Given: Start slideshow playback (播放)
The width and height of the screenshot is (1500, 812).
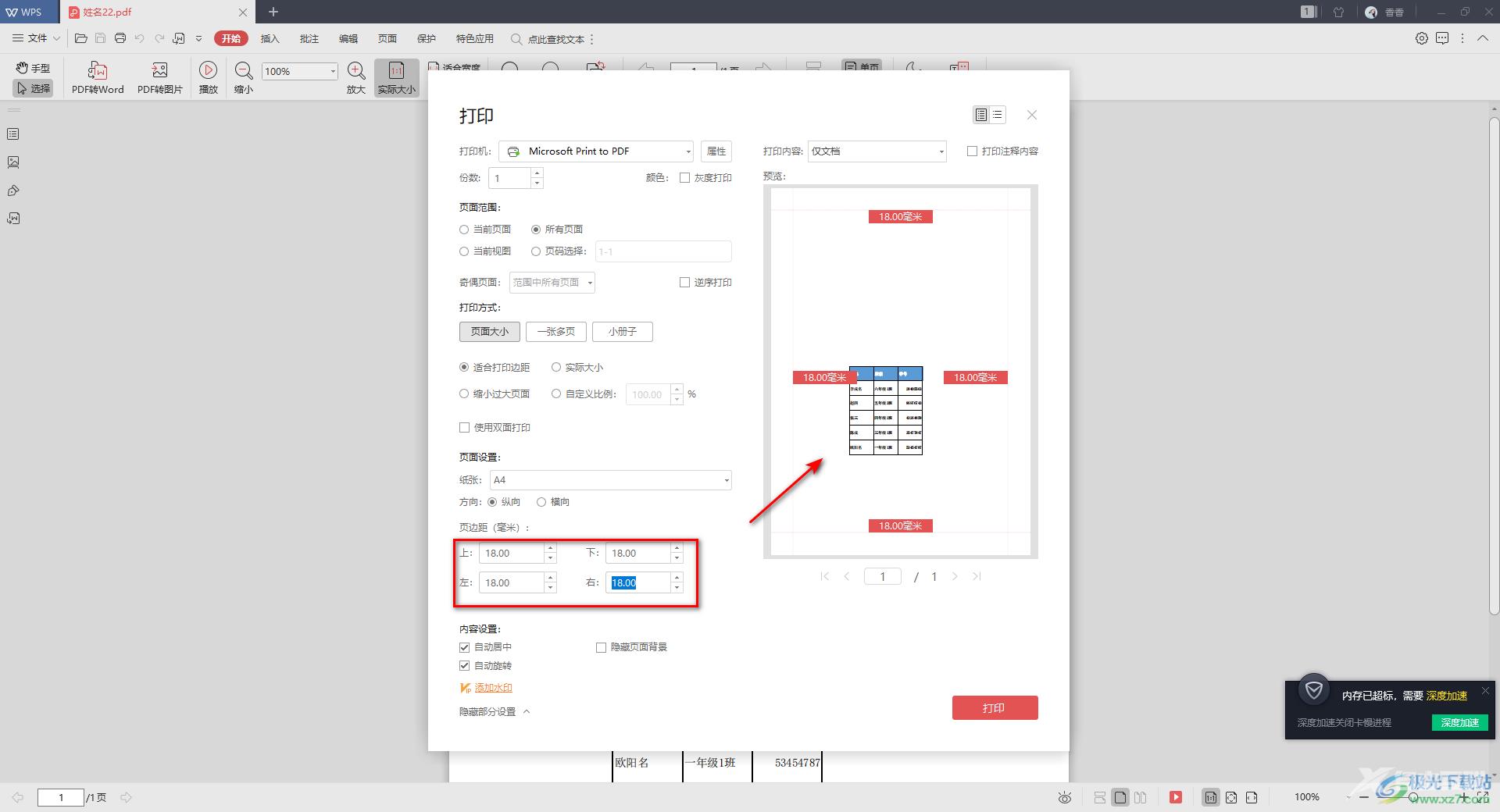Looking at the screenshot, I should click(x=209, y=78).
